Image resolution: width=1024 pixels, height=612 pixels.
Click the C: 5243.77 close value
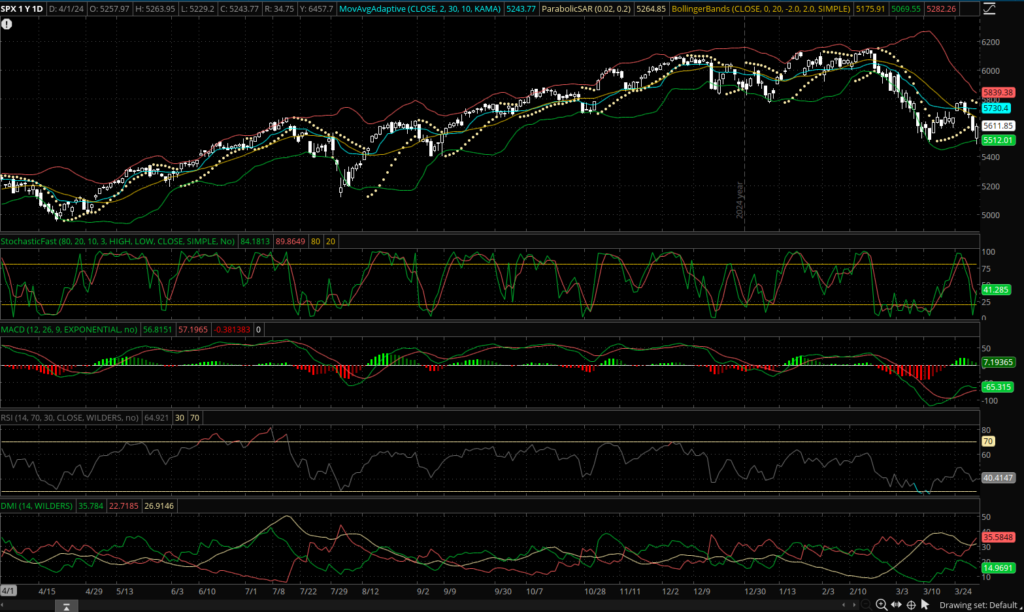(x=239, y=8)
